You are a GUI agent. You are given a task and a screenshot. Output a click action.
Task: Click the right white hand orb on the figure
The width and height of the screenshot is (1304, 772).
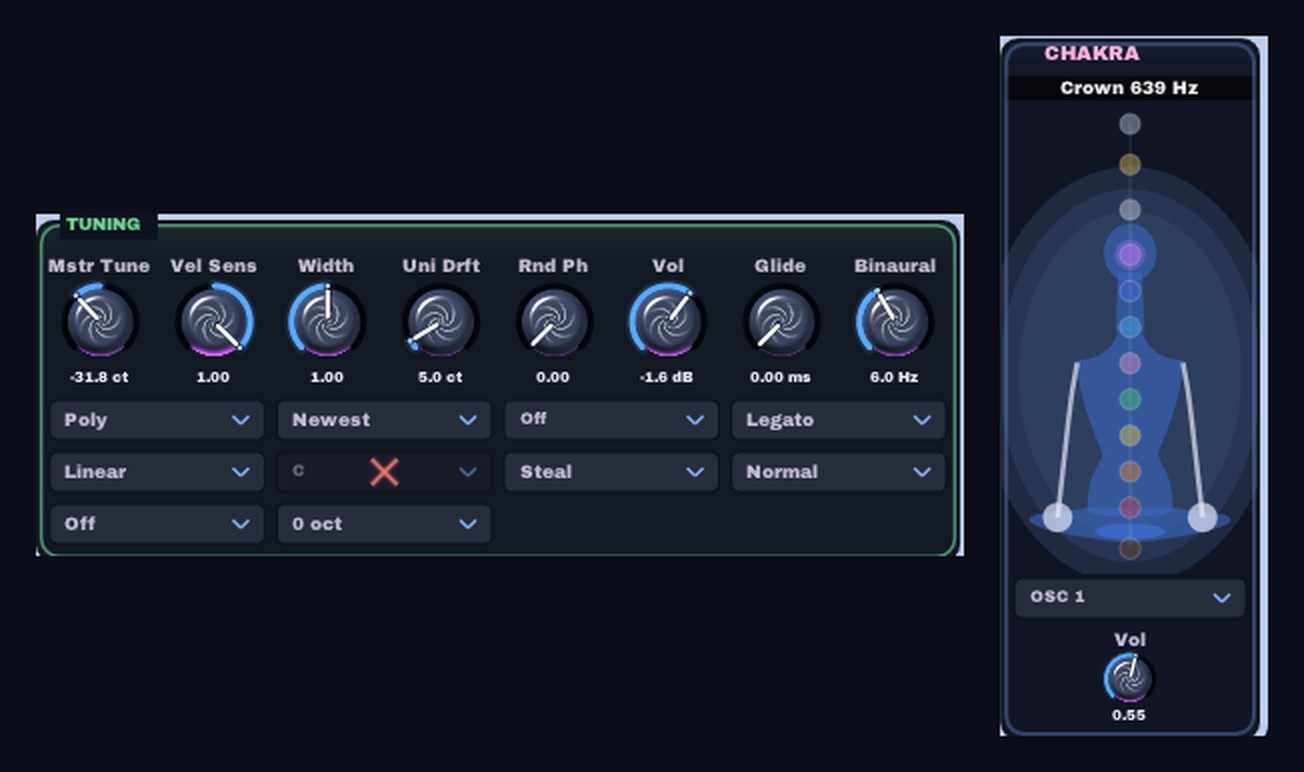click(x=1202, y=517)
